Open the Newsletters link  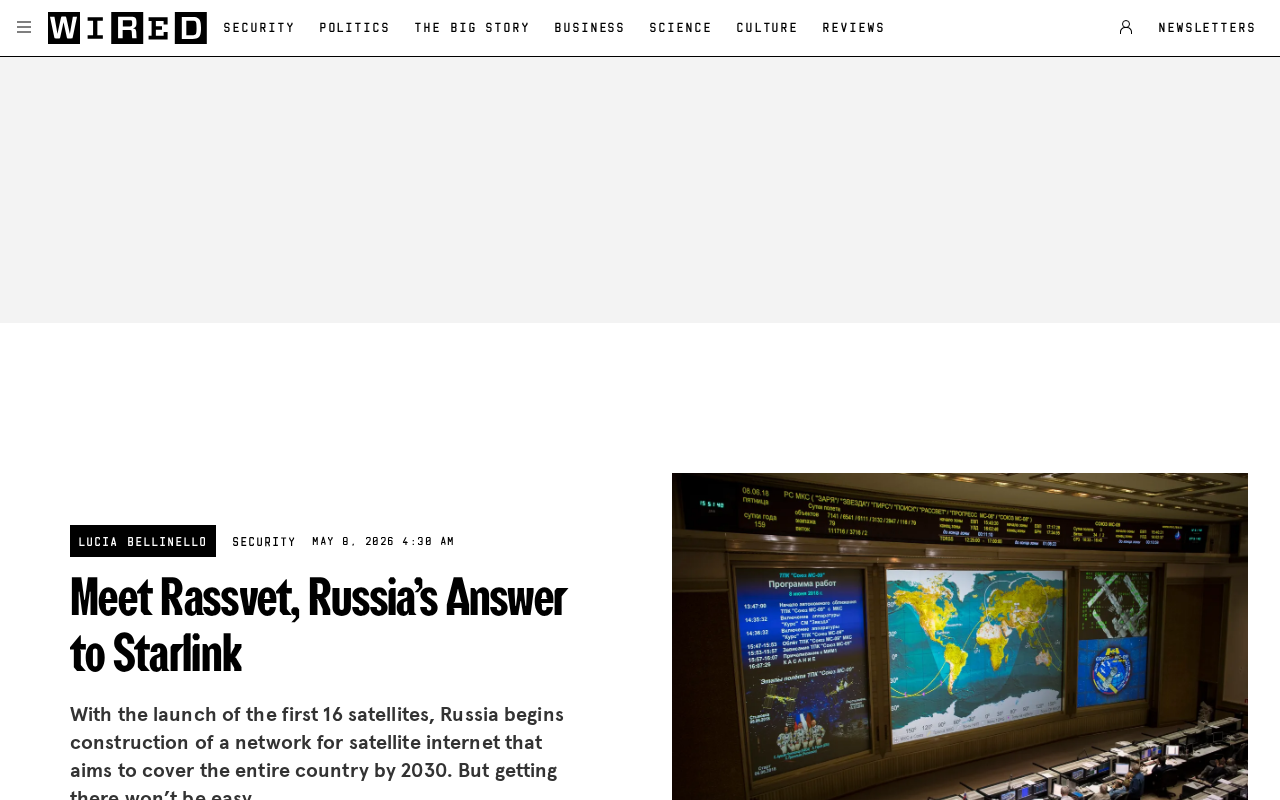[x=1207, y=28]
